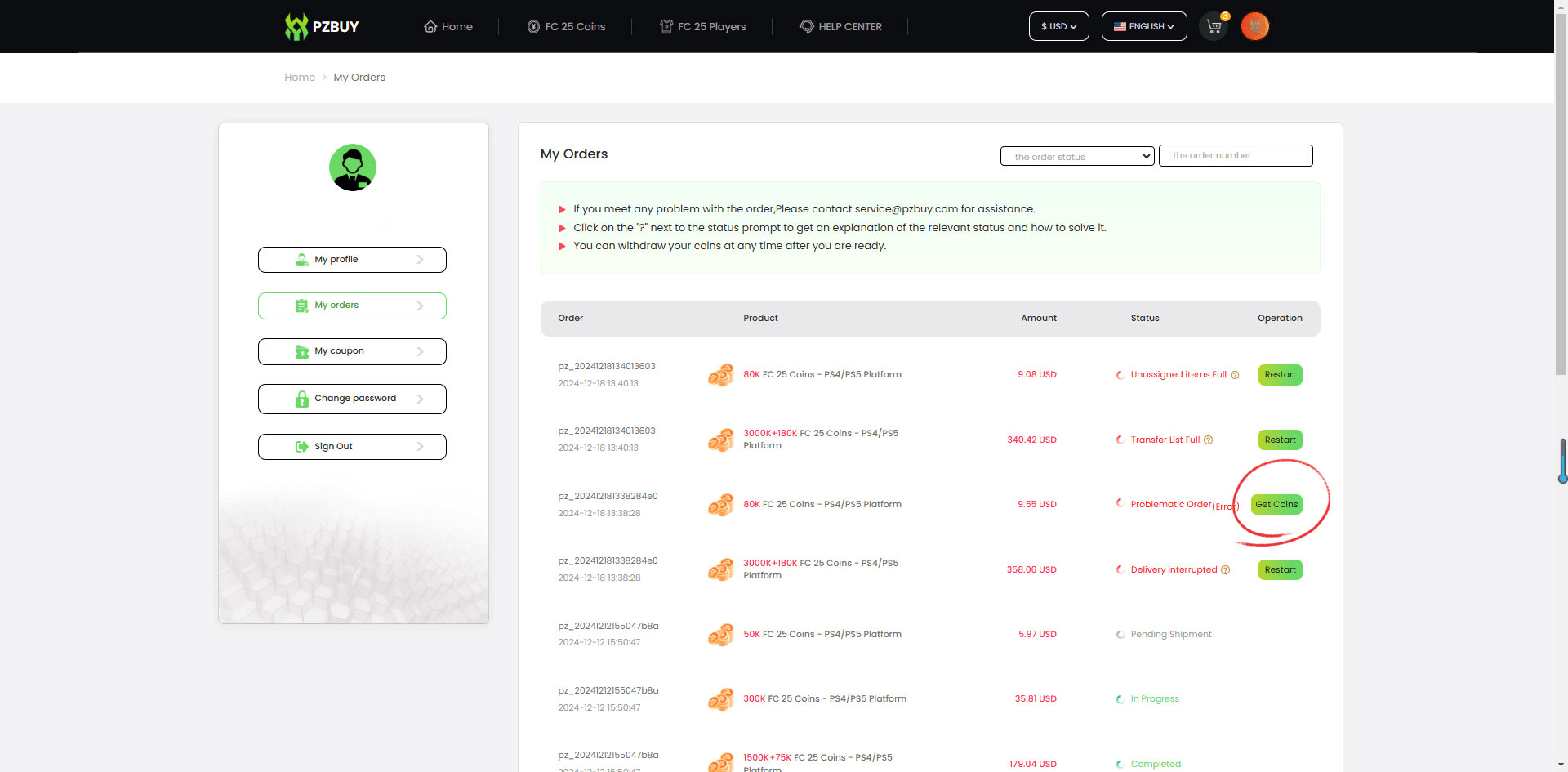
Task: Click the Home house icon in navbar
Action: [430, 27]
